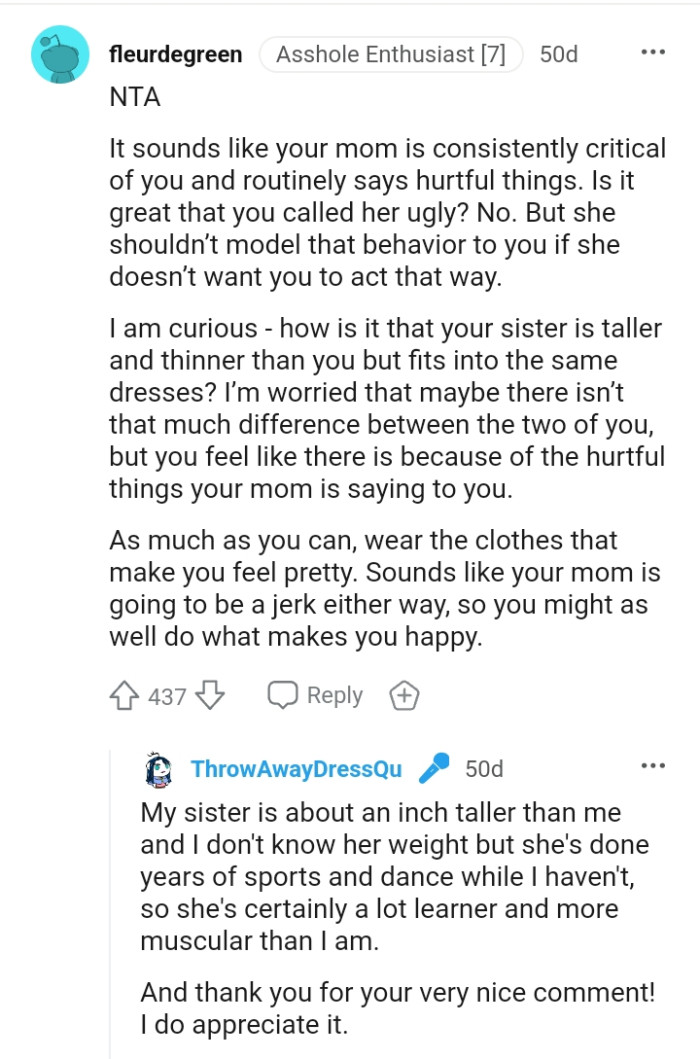This screenshot has width=700, height=1059.
Task: Open fleurdegreen's profile
Action: coord(175,55)
